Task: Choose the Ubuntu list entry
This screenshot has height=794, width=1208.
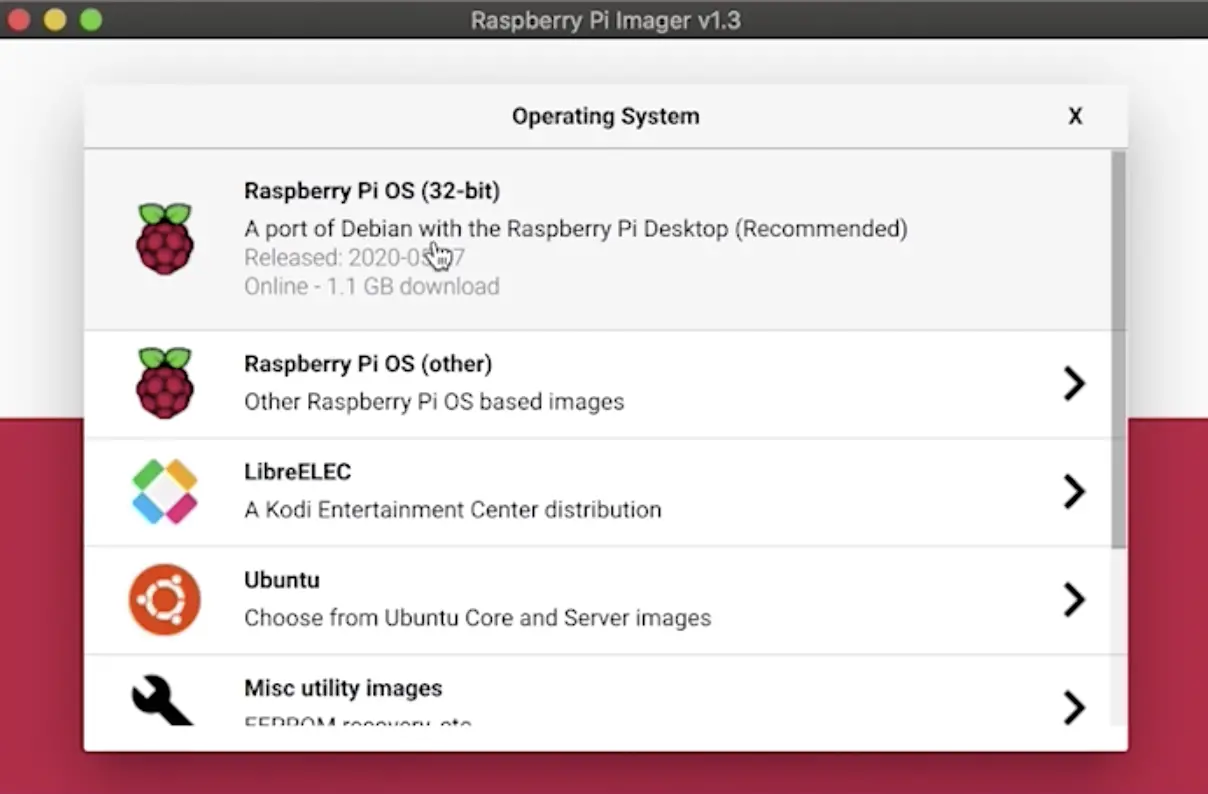Action: [500, 599]
